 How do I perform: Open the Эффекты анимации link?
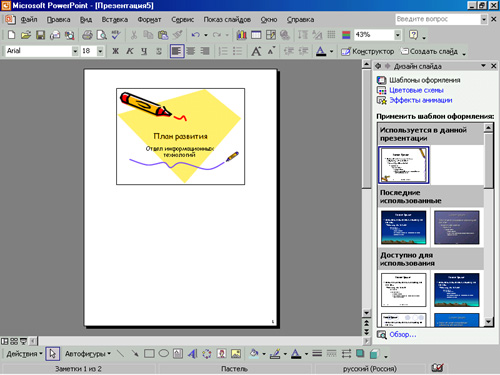(x=421, y=100)
